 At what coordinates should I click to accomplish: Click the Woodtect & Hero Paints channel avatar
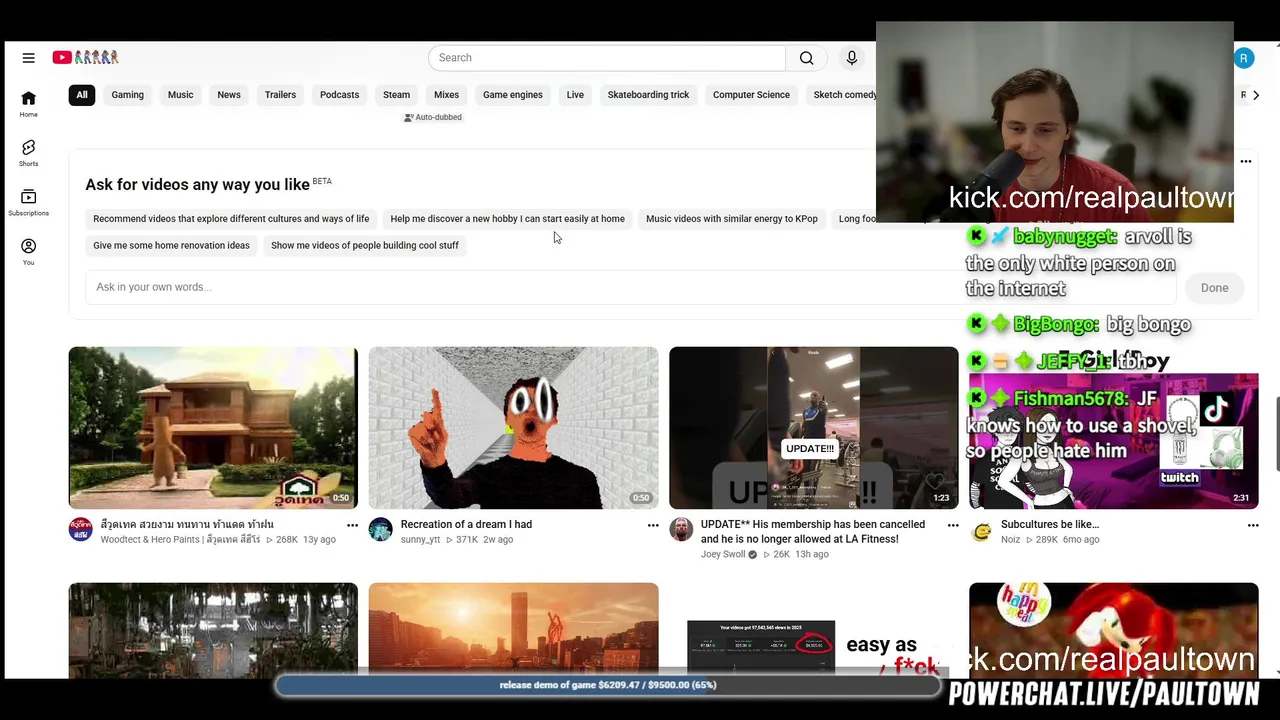[81, 529]
